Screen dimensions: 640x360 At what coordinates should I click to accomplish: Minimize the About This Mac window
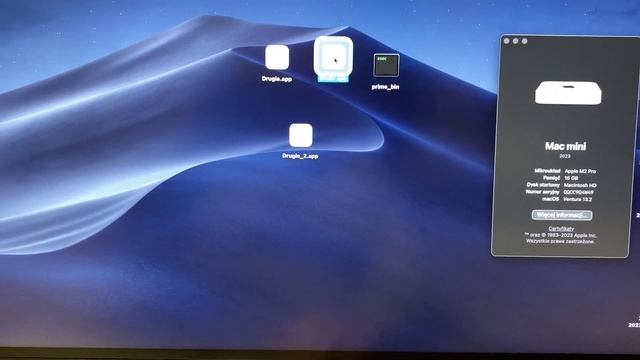[x=516, y=41]
